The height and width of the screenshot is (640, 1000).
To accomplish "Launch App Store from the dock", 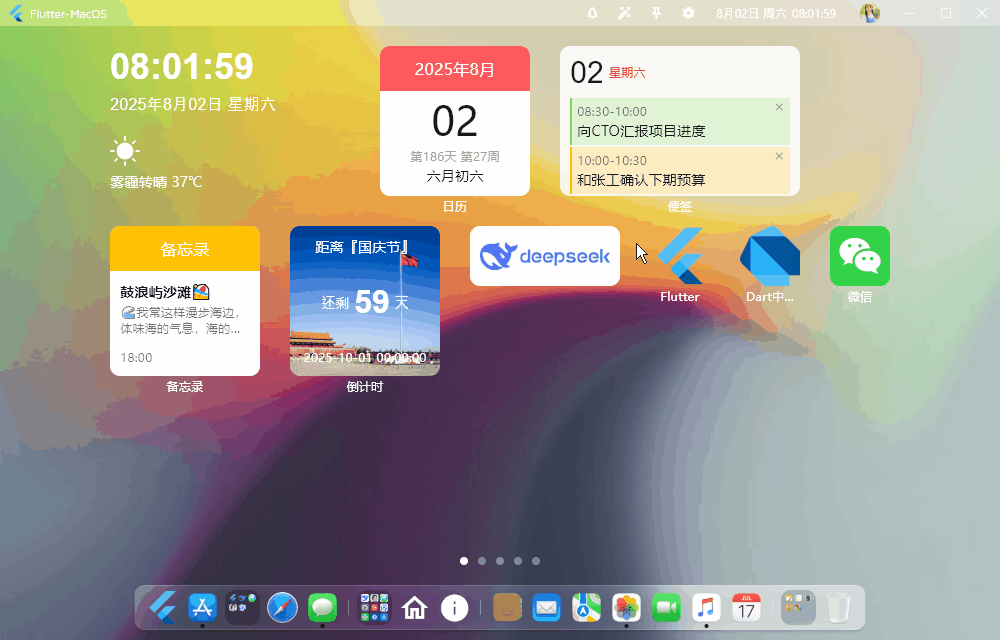I will (x=203, y=607).
